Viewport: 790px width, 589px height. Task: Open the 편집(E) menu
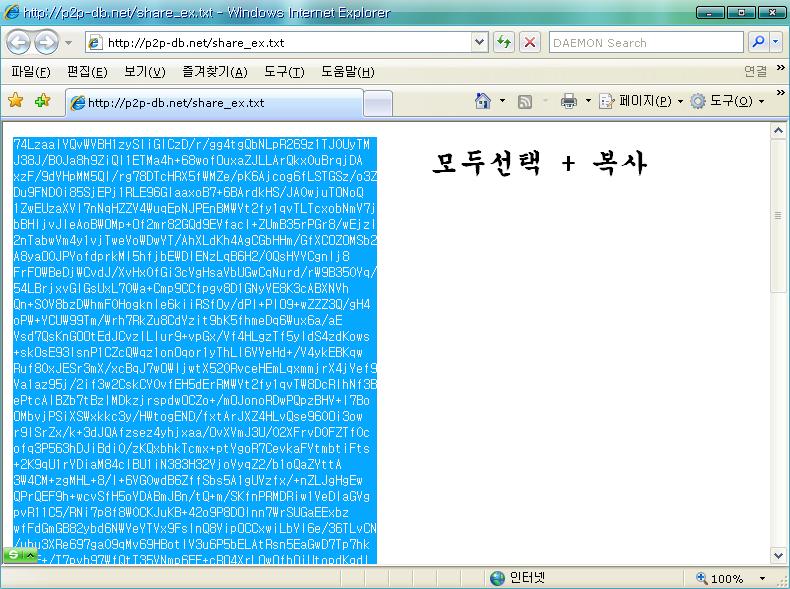click(87, 72)
